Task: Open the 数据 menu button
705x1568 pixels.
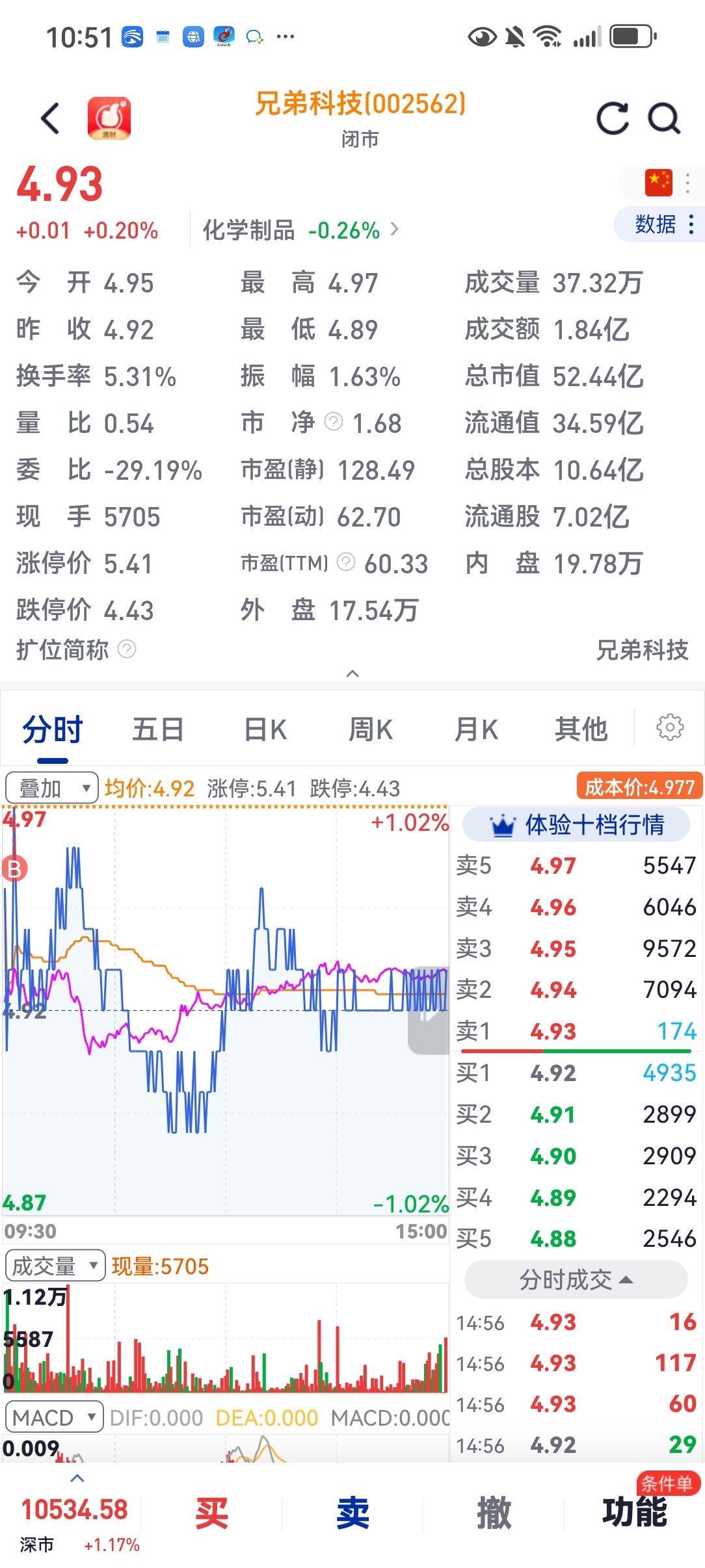Action: coord(659,224)
